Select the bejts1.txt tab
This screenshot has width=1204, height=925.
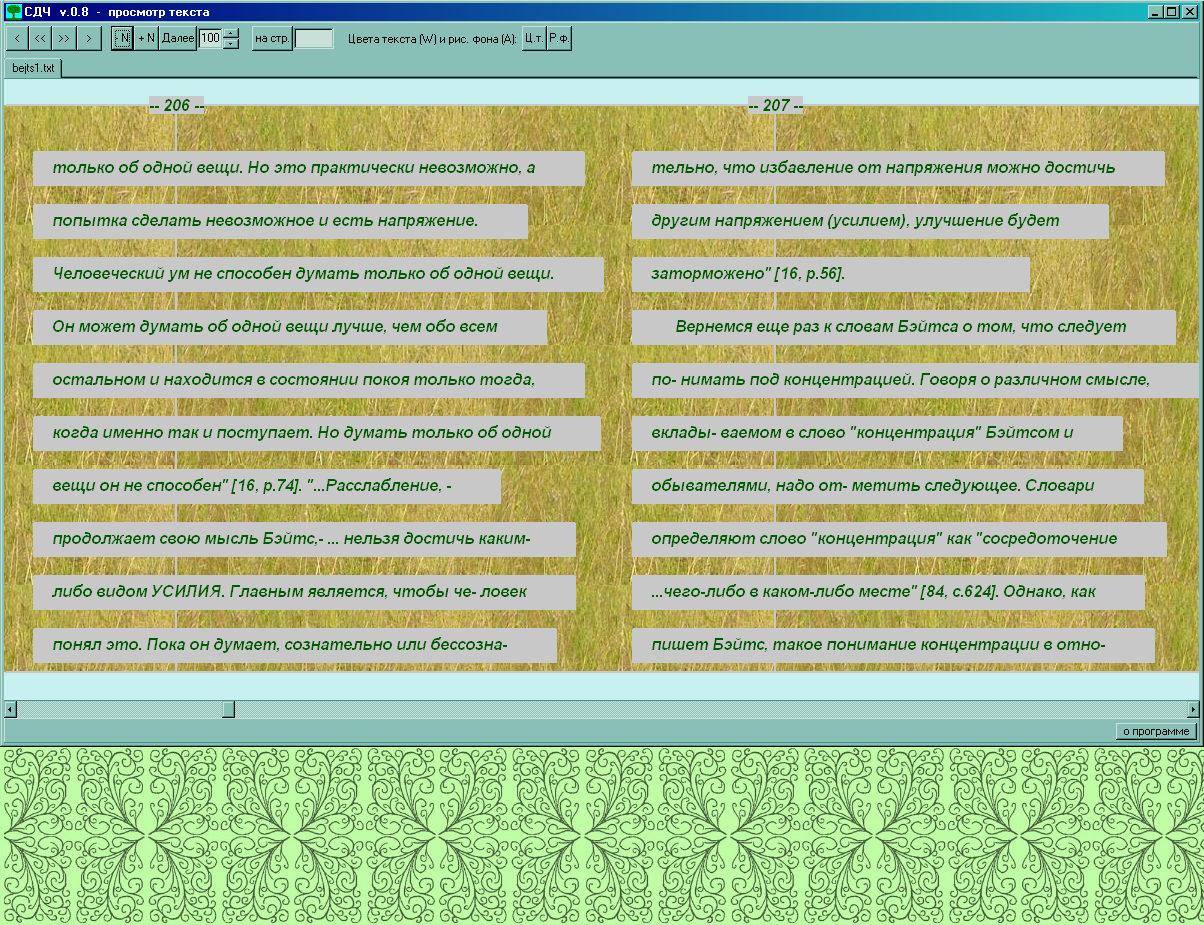(34, 68)
